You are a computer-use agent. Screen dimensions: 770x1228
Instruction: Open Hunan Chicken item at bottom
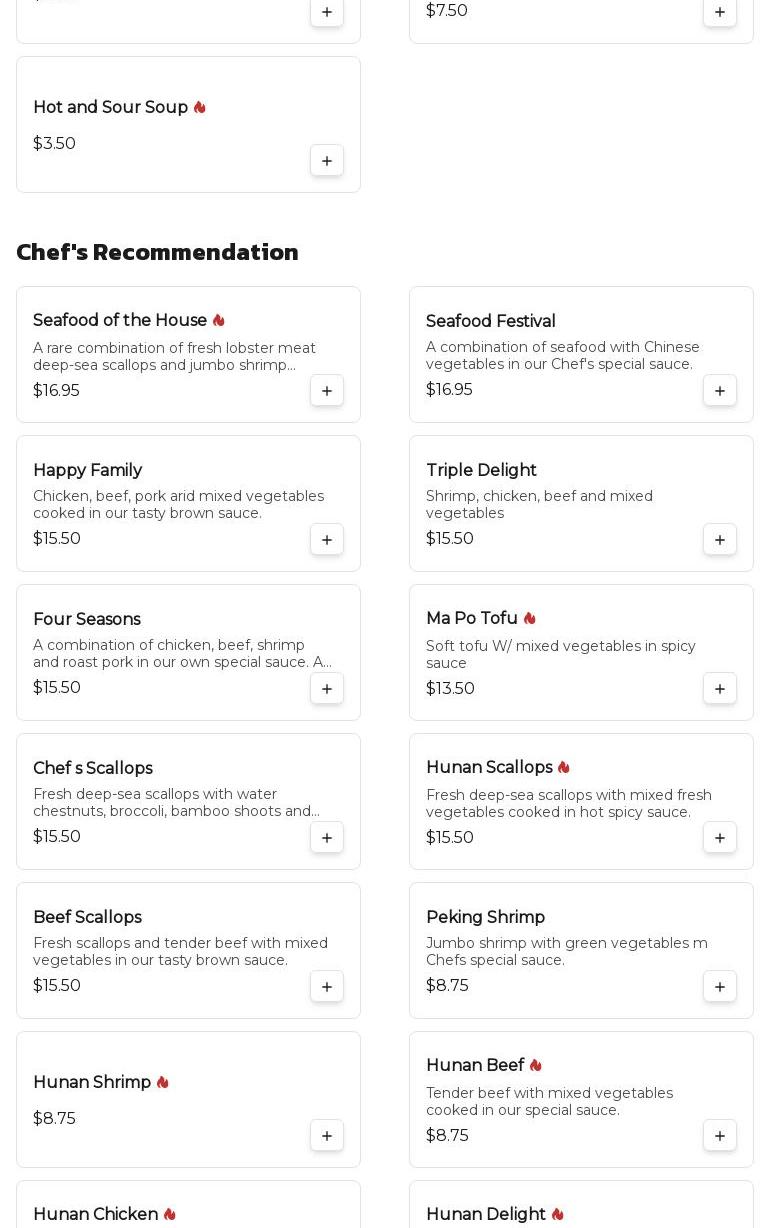click(x=95, y=1214)
